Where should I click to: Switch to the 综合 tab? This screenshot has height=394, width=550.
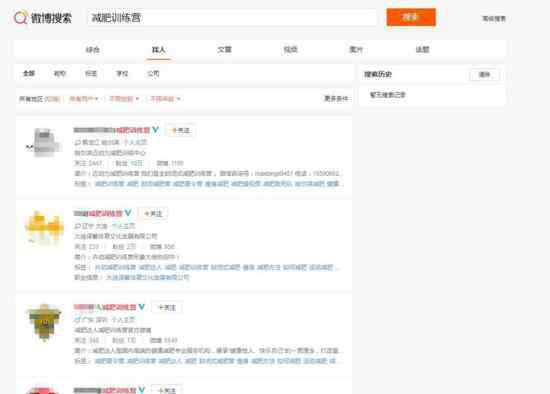(x=93, y=49)
